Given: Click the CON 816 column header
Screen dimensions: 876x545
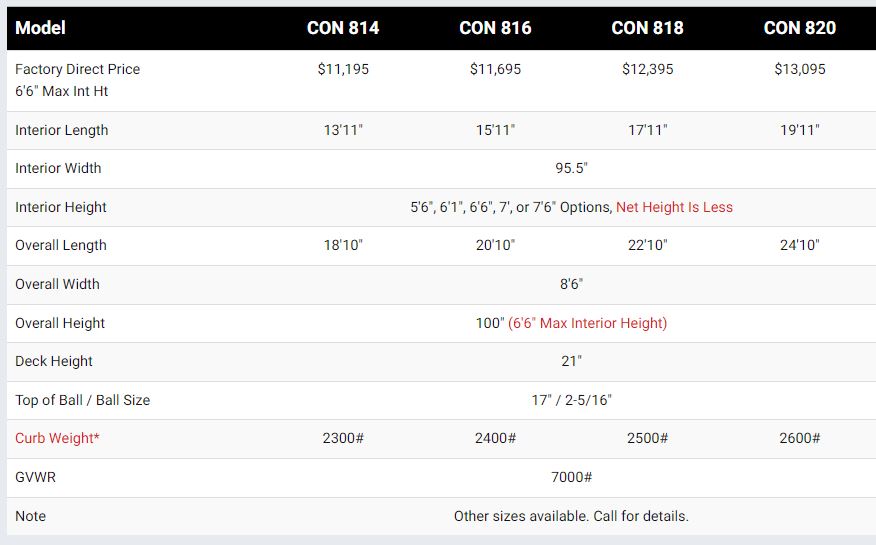Looking at the screenshot, I should tap(495, 28).
